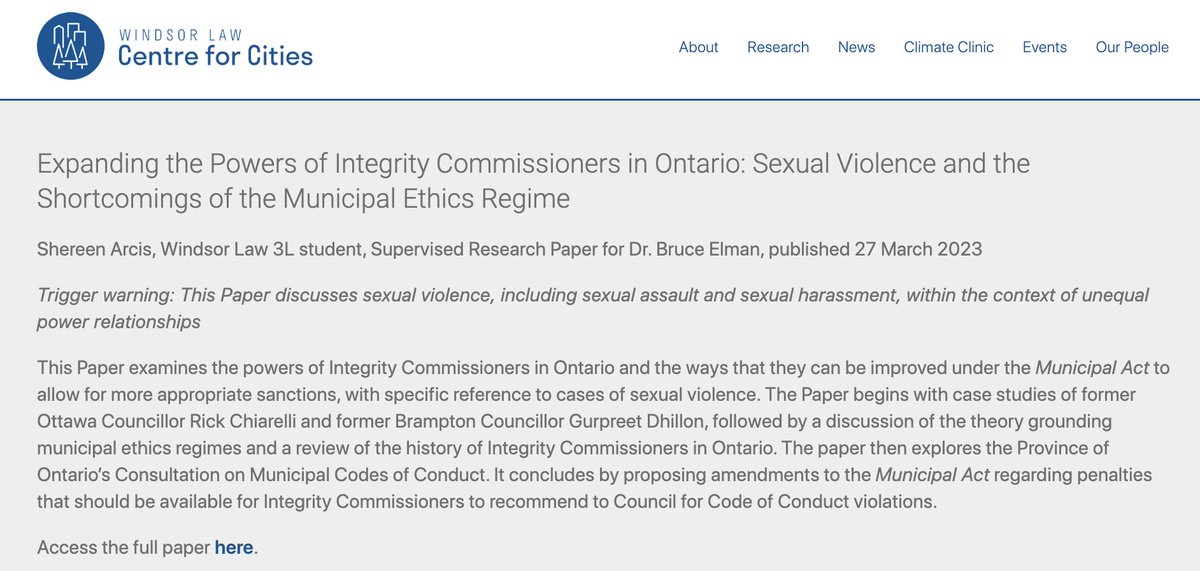Click the circular Centre for Cities logo icon
The width and height of the screenshot is (1200, 571).
(71, 46)
